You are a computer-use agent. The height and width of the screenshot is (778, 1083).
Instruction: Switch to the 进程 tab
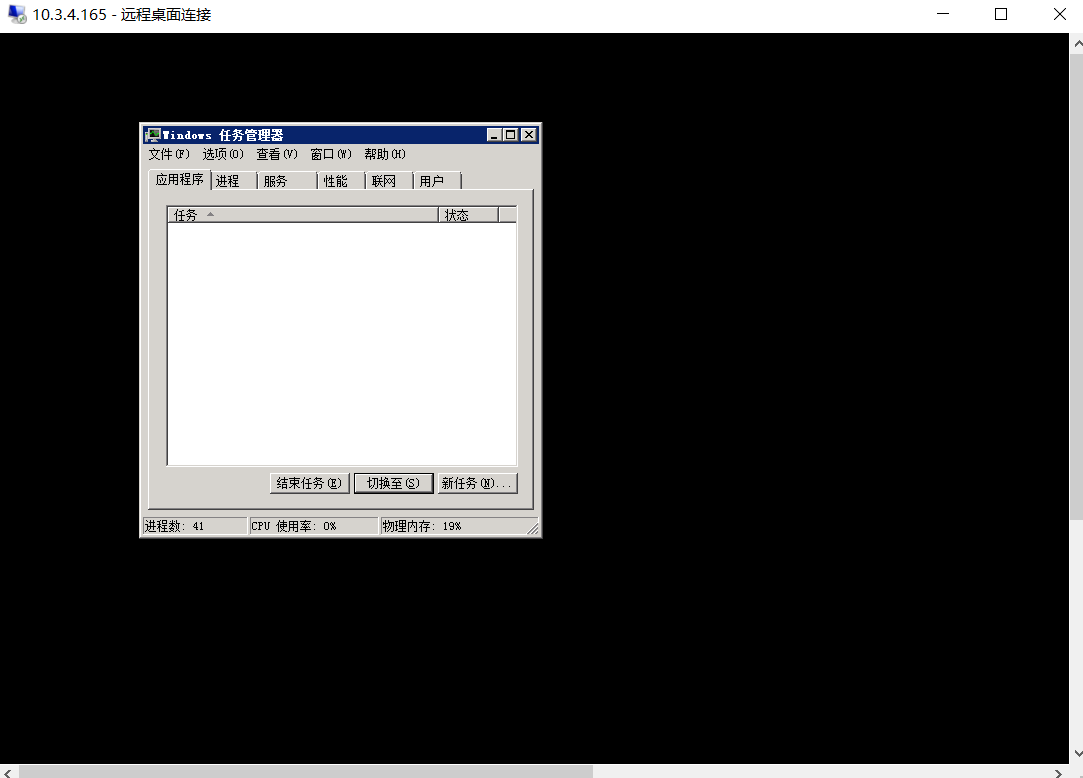point(228,181)
